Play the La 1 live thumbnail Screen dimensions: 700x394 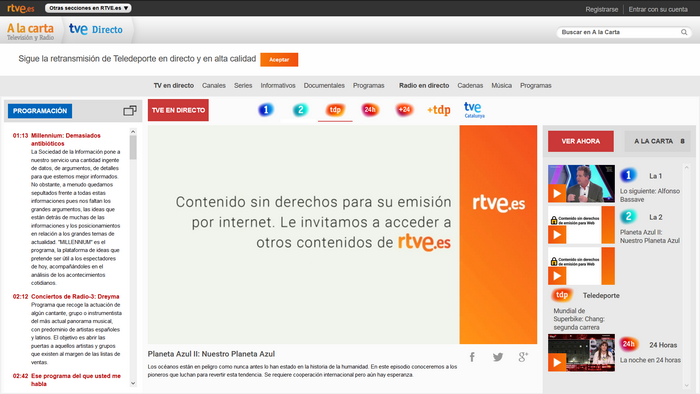(581, 184)
